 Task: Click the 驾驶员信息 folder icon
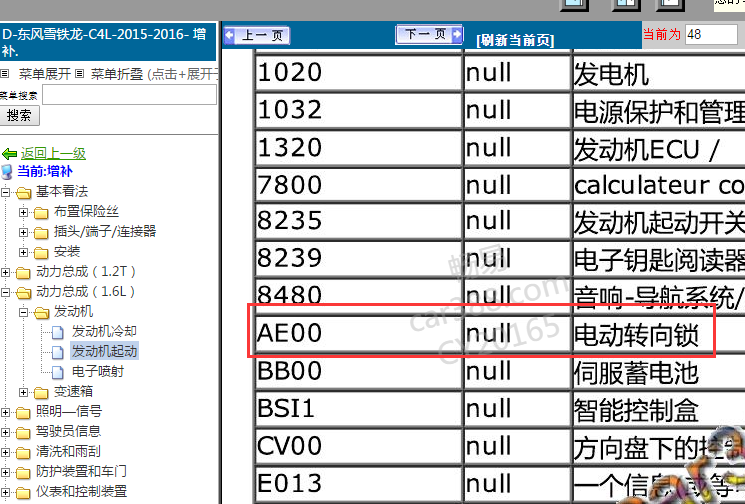click(x=23, y=432)
